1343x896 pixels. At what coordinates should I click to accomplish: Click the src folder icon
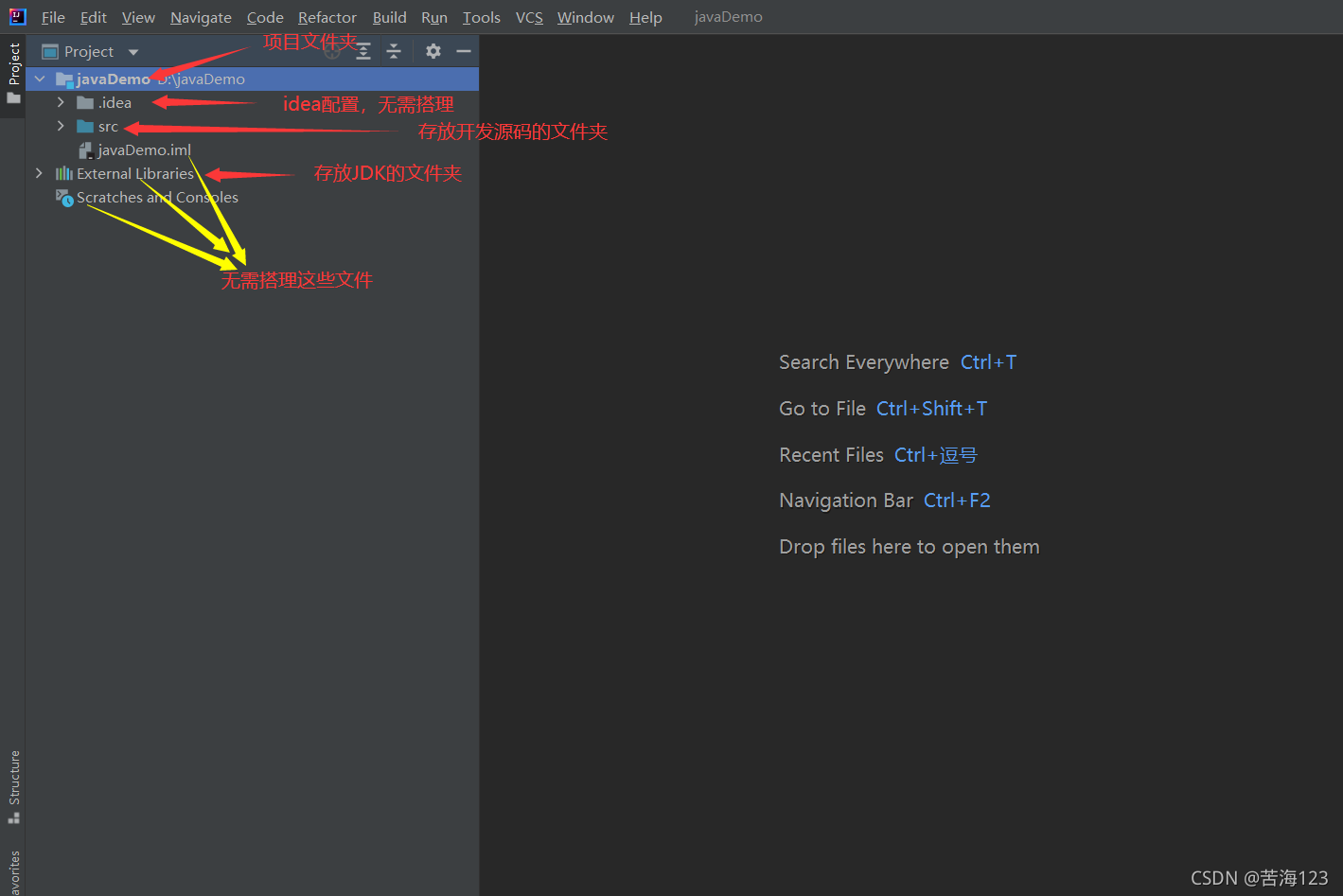pyautogui.click(x=85, y=127)
